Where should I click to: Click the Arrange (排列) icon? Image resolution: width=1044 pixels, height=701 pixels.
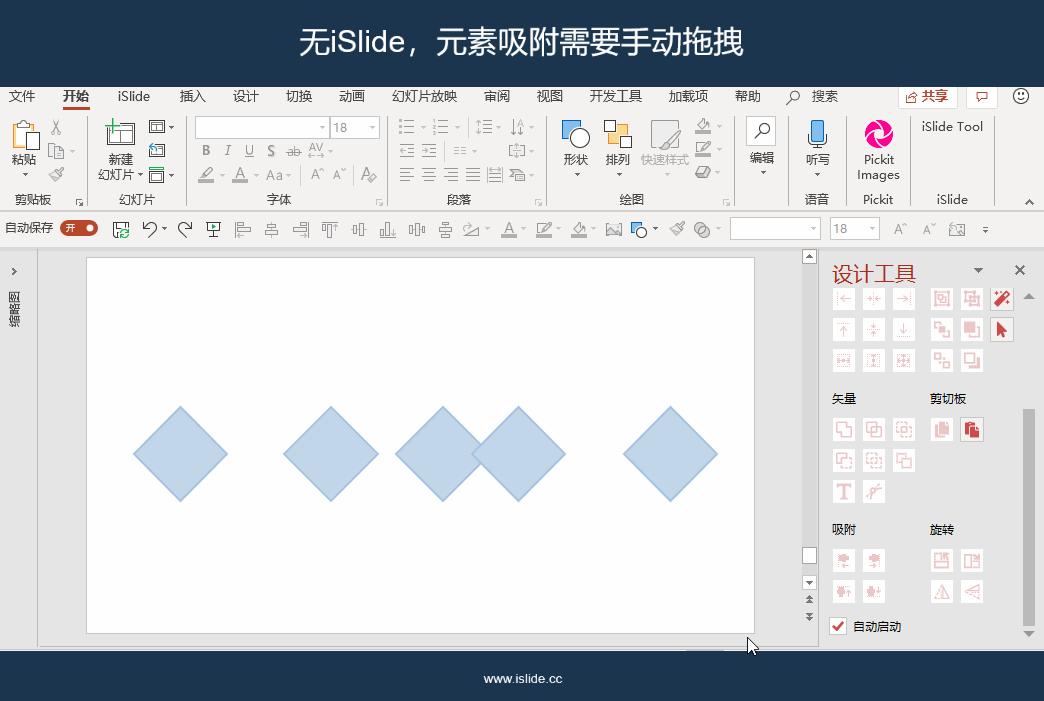(x=617, y=134)
